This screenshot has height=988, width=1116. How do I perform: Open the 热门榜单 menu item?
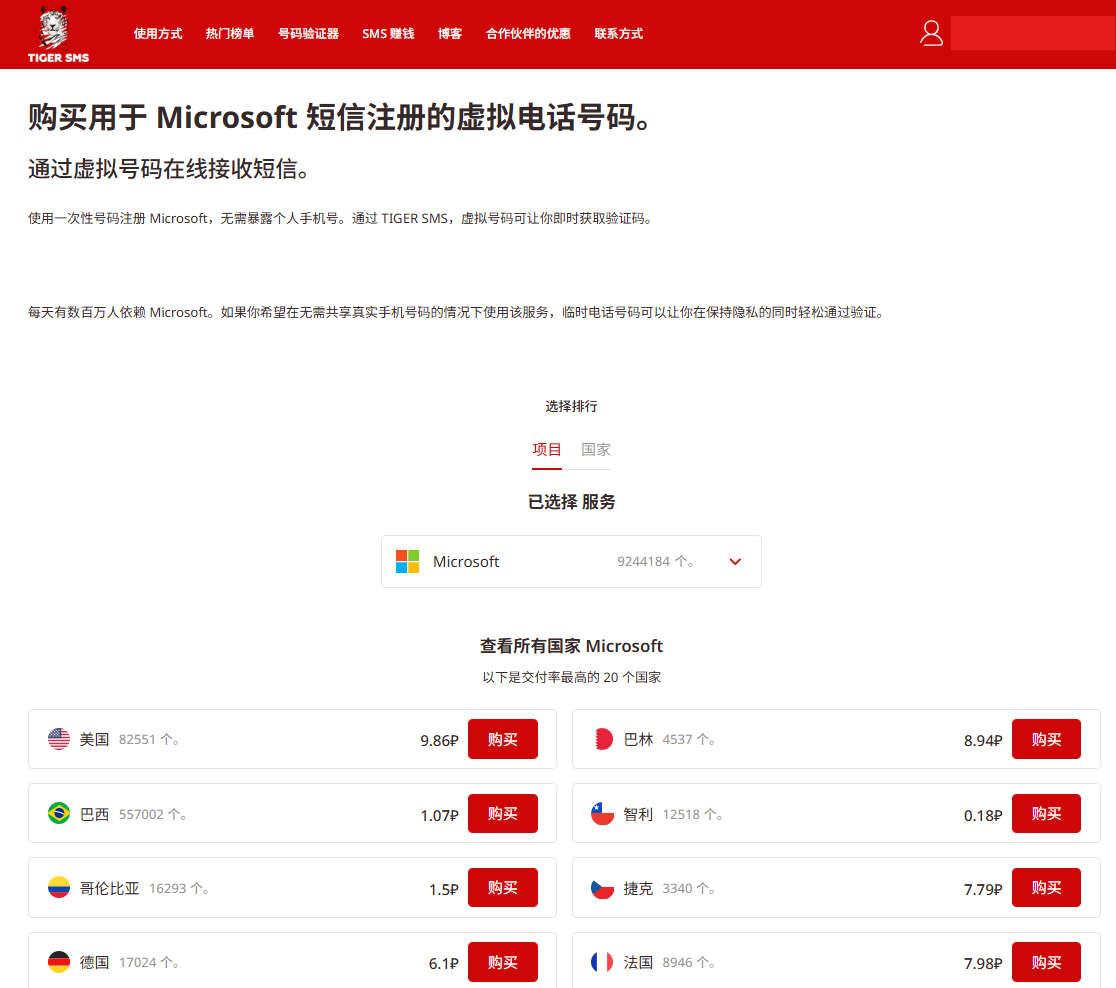coord(230,33)
